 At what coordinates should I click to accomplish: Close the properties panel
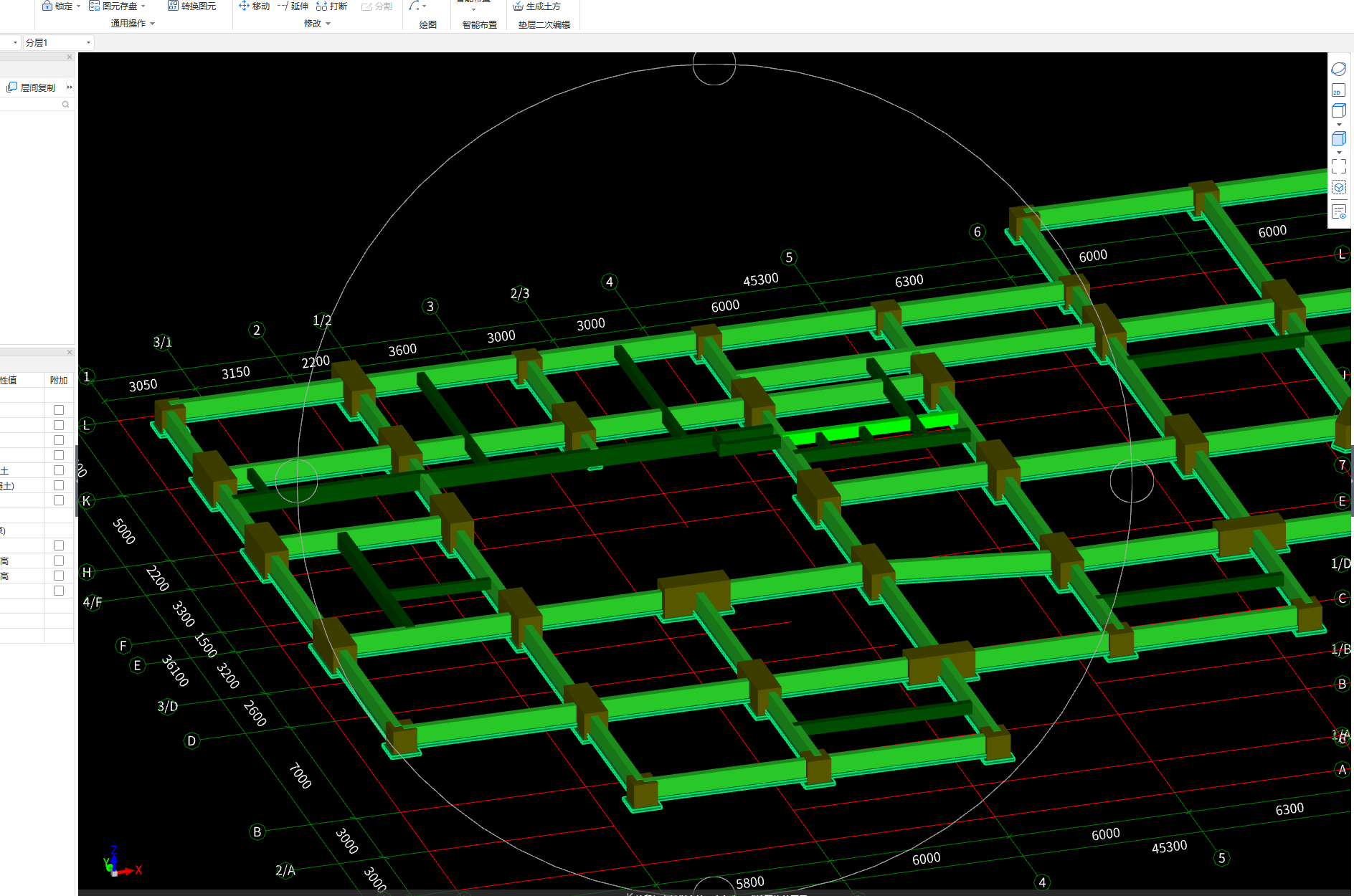70,352
